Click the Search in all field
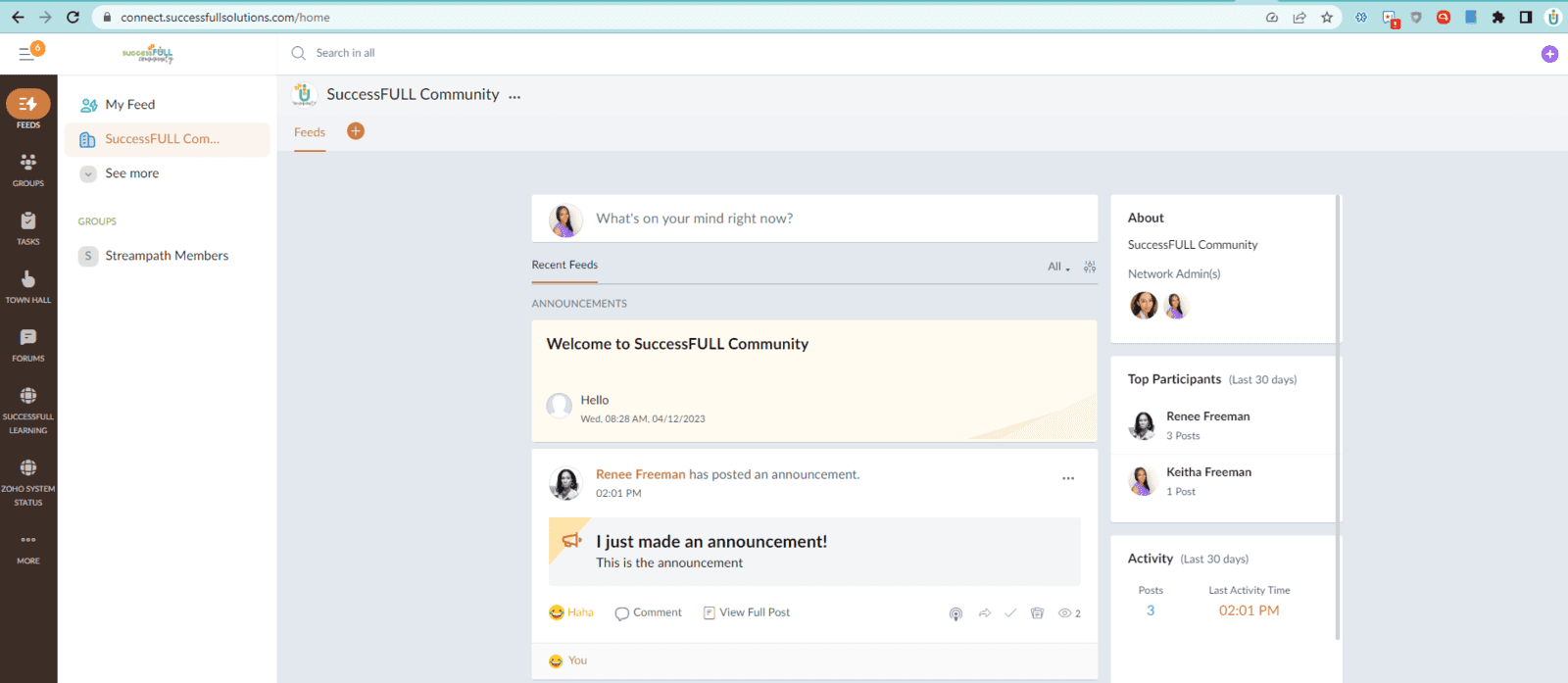1568x683 pixels. coord(345,53)
